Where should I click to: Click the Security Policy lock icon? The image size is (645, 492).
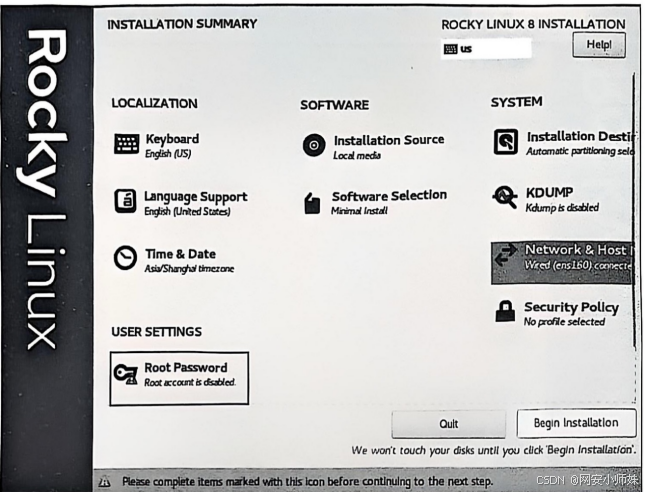pyautogui.click(x=505, y=312)
